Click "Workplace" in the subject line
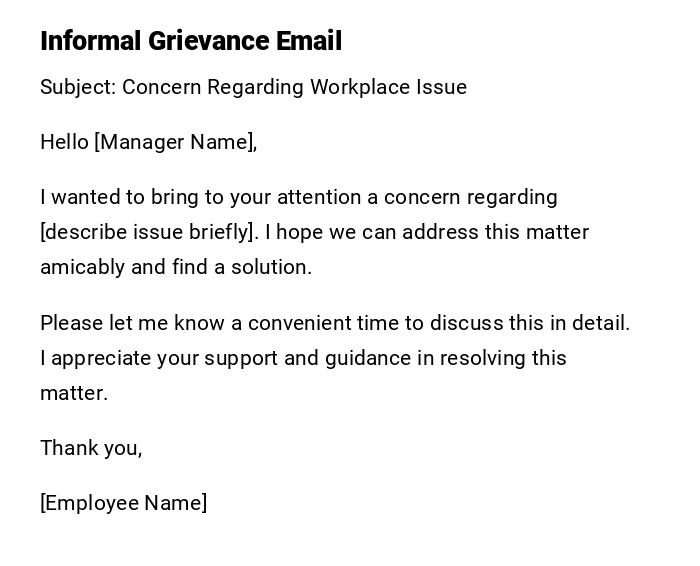Viewport: 700px width, 566px height. click(354, 87)
